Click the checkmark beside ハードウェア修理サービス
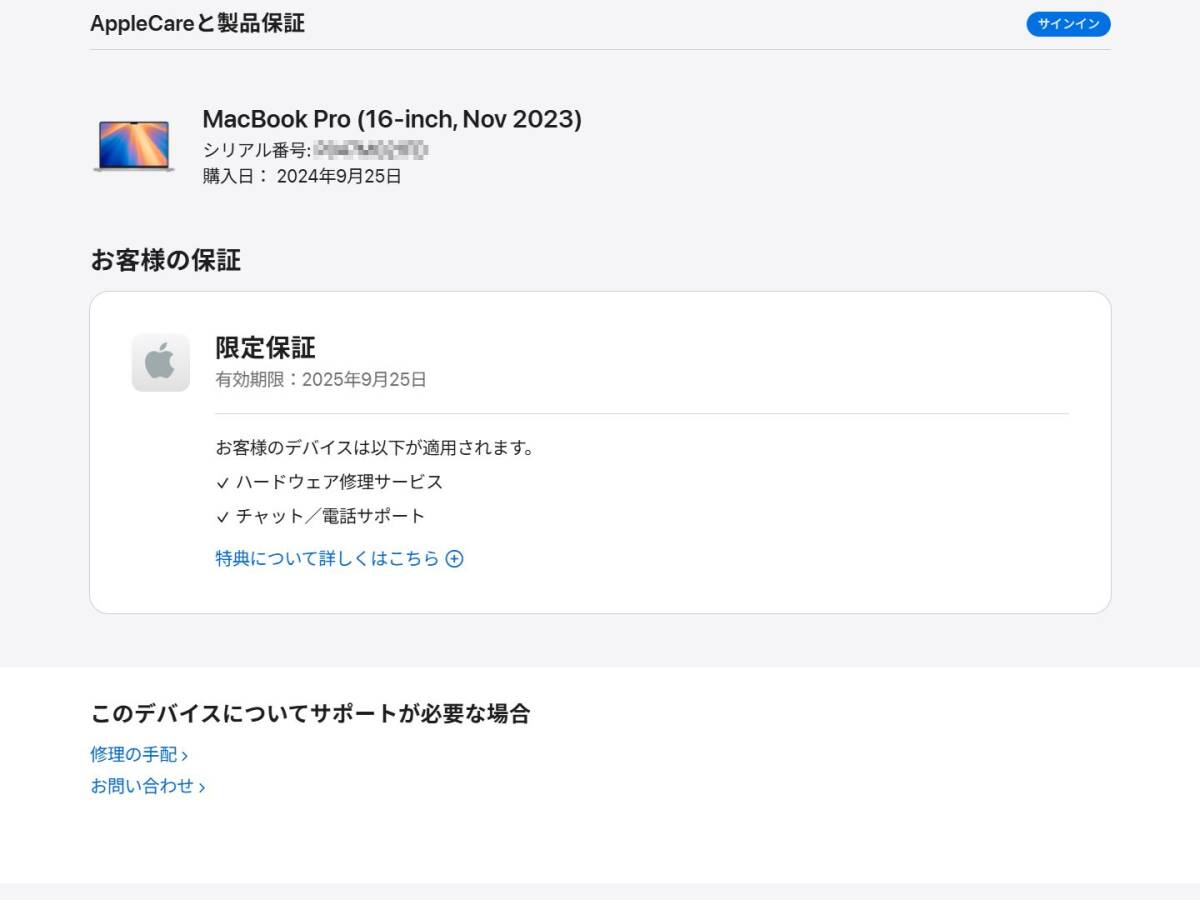The image size is (1200, 900). point(222,483)
